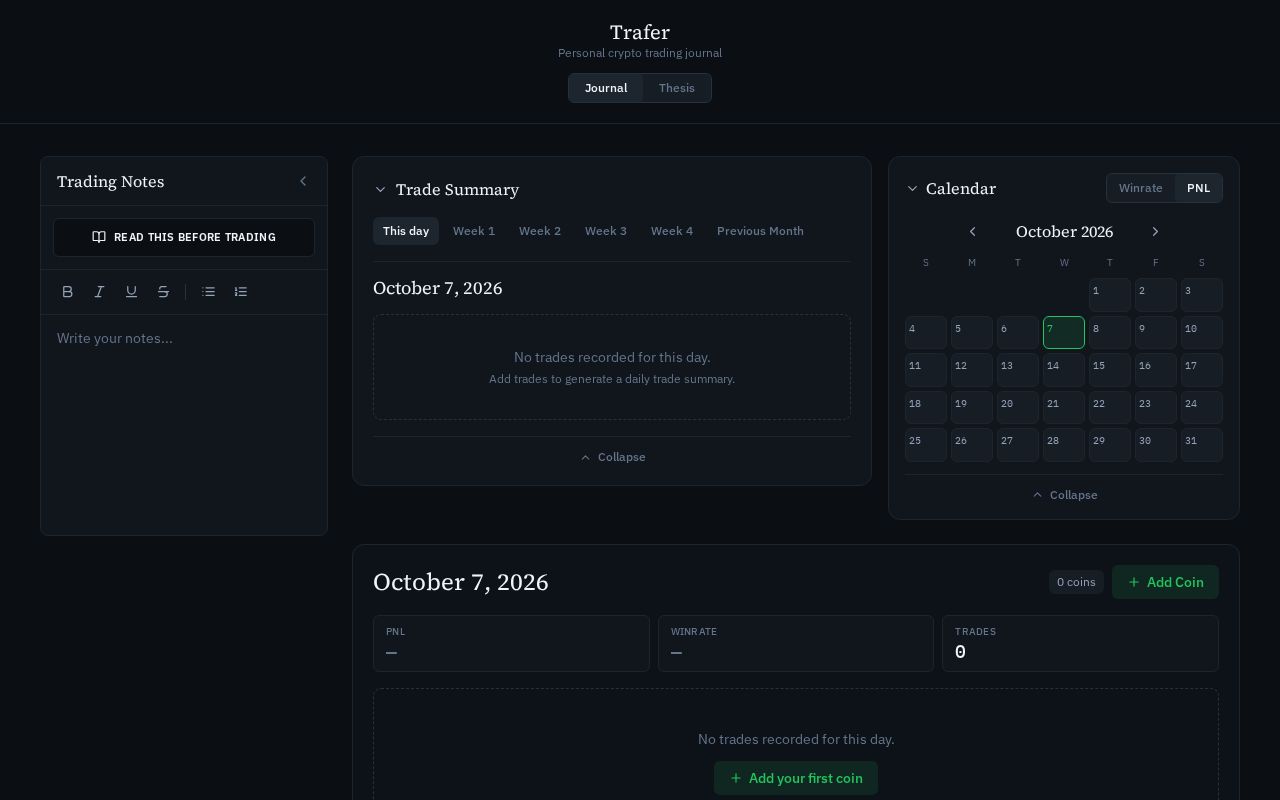Select the Previous Month summary tab
This screenshot has height=800, width=1280.
(760, 231)
